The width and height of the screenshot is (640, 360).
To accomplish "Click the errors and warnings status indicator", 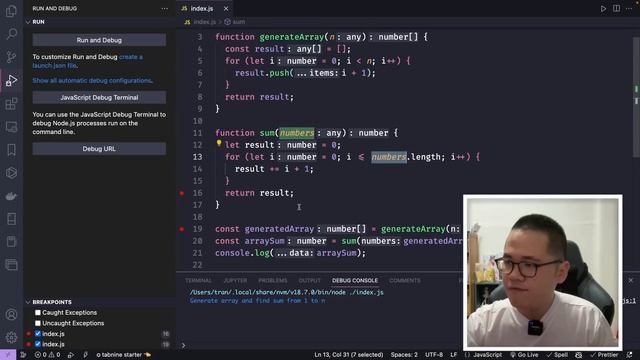I will [47, 355].
